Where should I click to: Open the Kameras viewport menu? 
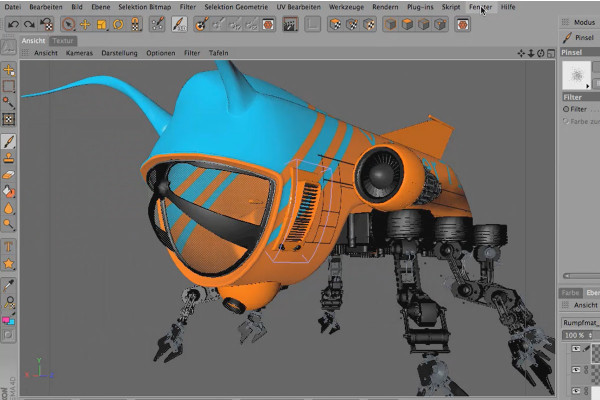click(79, 53)
